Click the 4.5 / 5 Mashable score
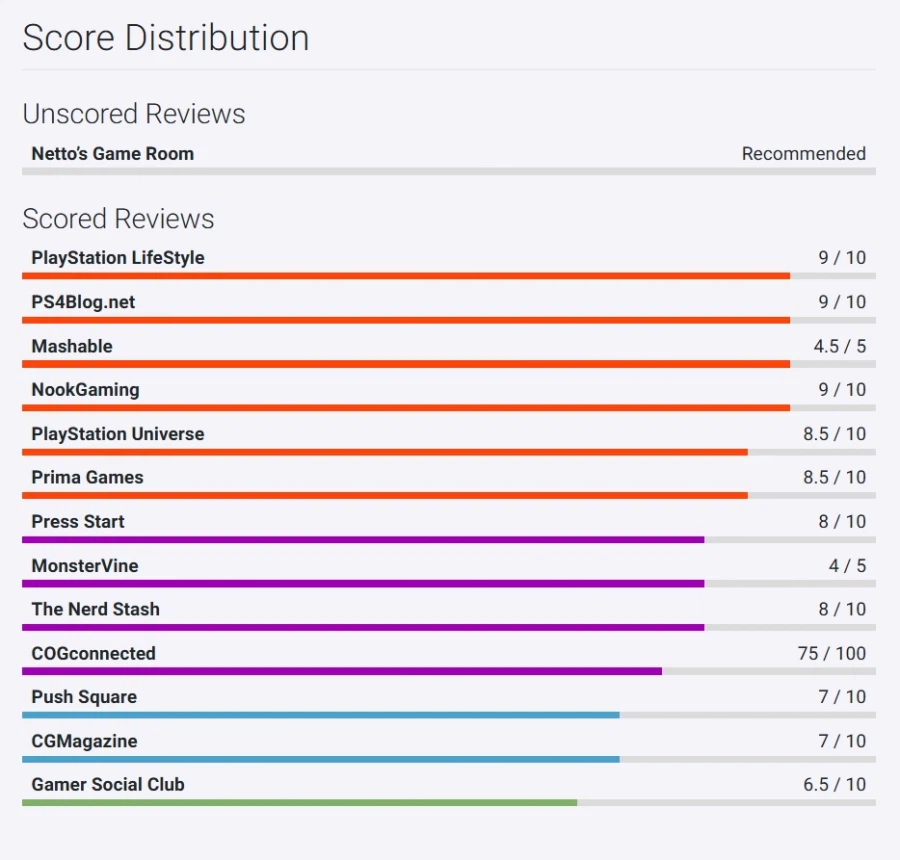The height and width of the screenshot is (860, 900). (839, 346)
